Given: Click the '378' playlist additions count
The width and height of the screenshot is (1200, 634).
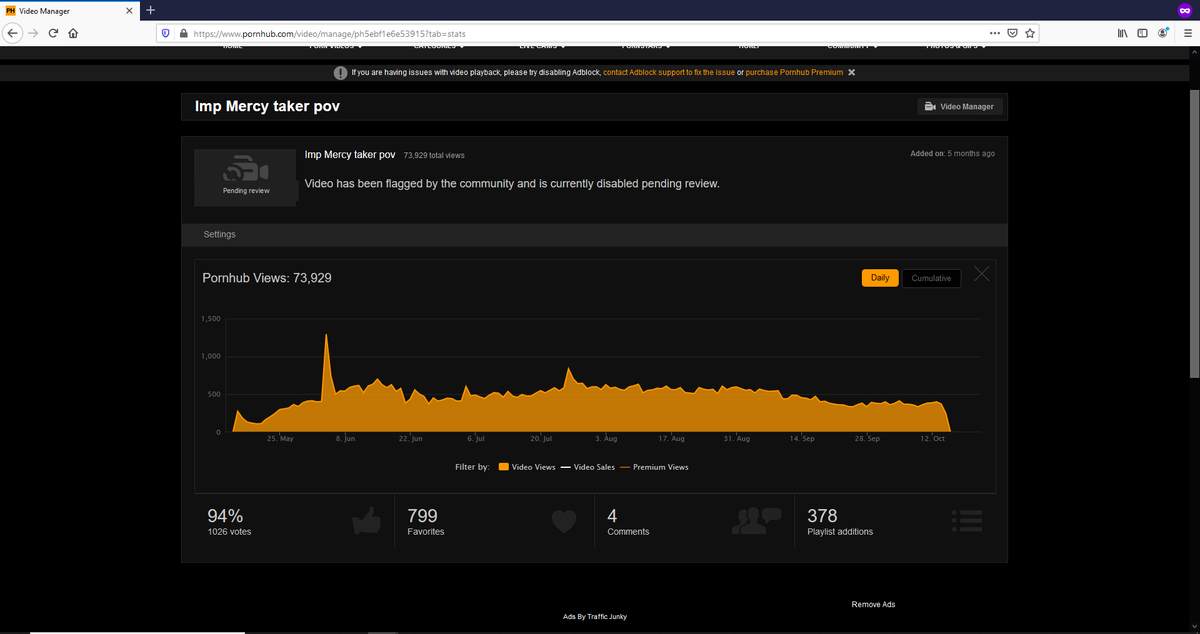Looking at the screenshot, I should (x=822, y=516).
